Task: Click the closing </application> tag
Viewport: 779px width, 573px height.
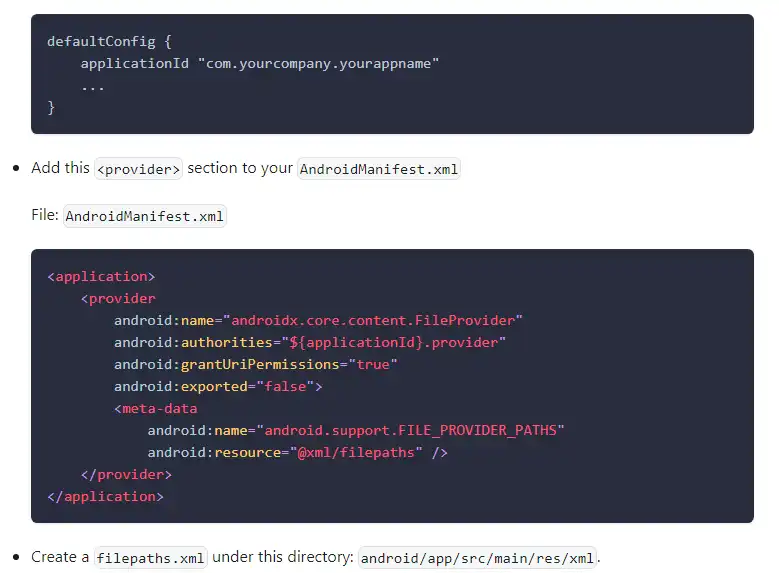Action: tap(105, 496)
